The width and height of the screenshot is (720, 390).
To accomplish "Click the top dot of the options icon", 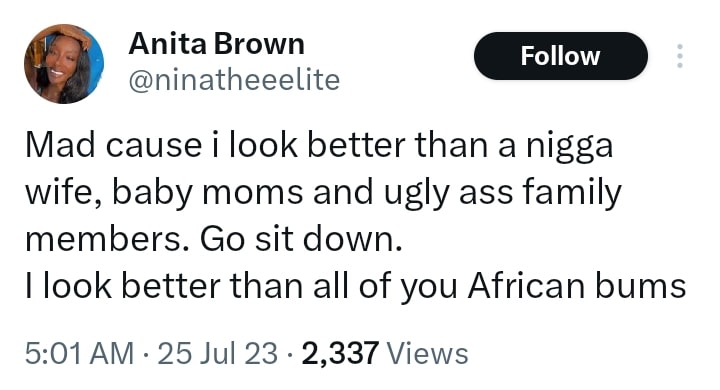I will (x=680, y=47).
